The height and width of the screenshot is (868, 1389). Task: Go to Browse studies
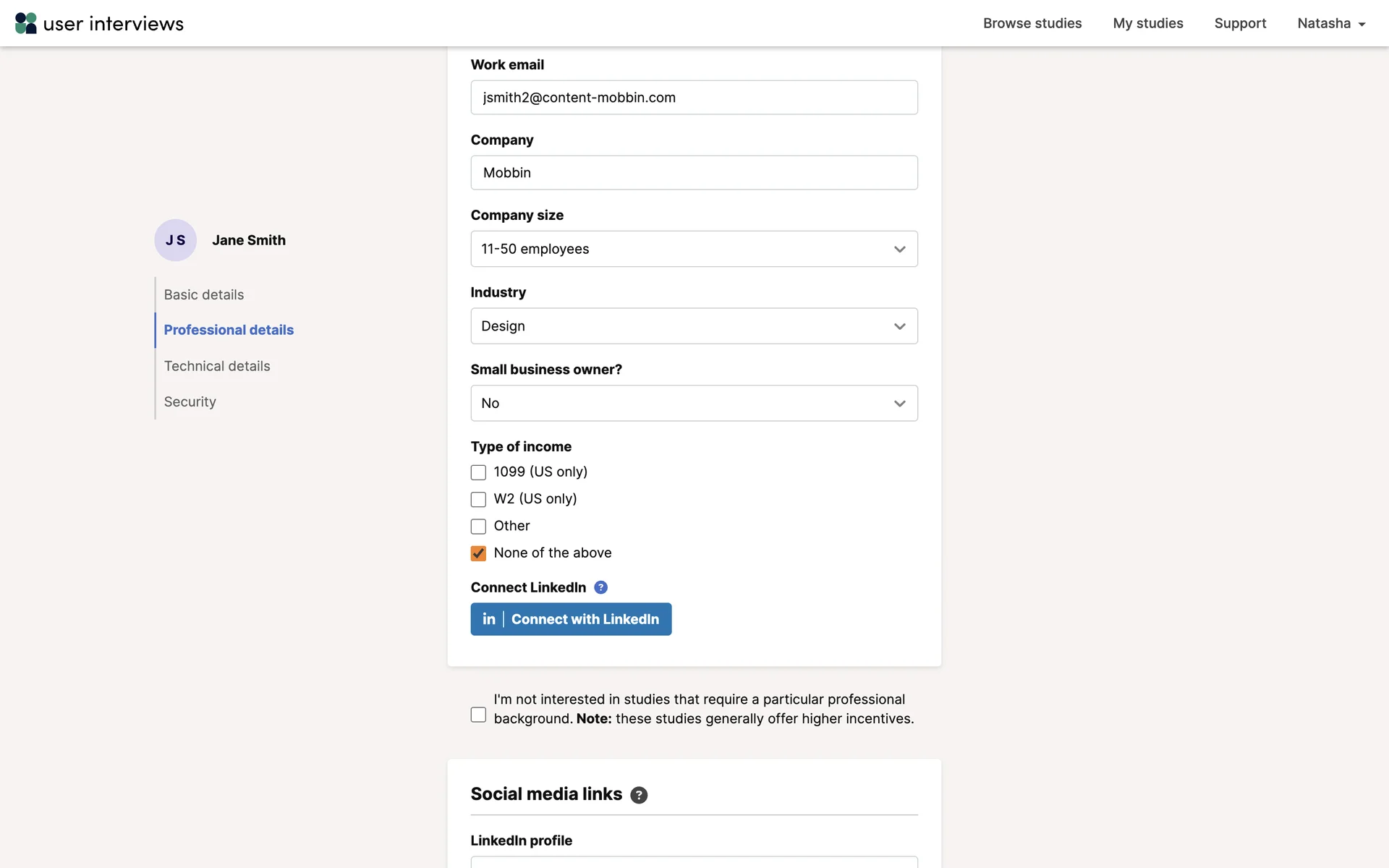1032,23
